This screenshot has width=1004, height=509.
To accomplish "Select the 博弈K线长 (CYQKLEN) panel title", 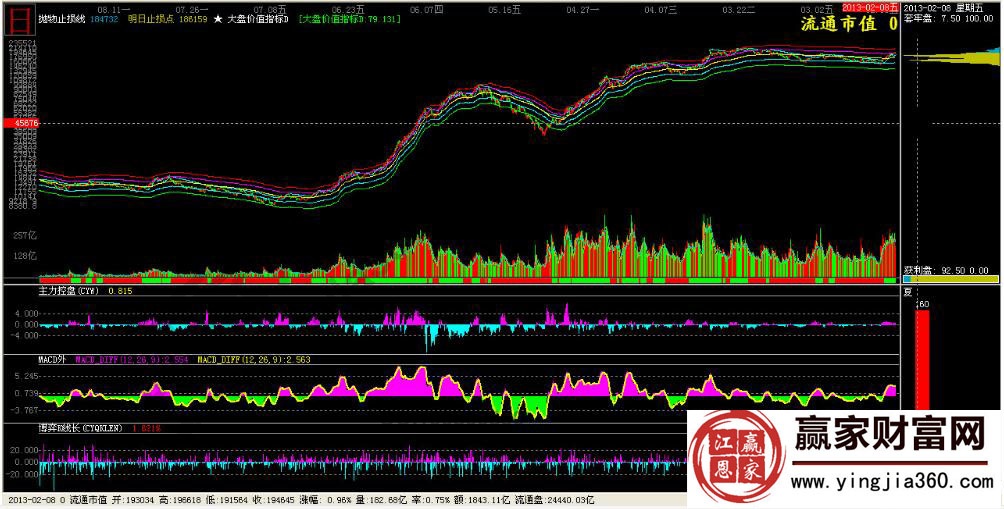I will [x=79, y=427].
